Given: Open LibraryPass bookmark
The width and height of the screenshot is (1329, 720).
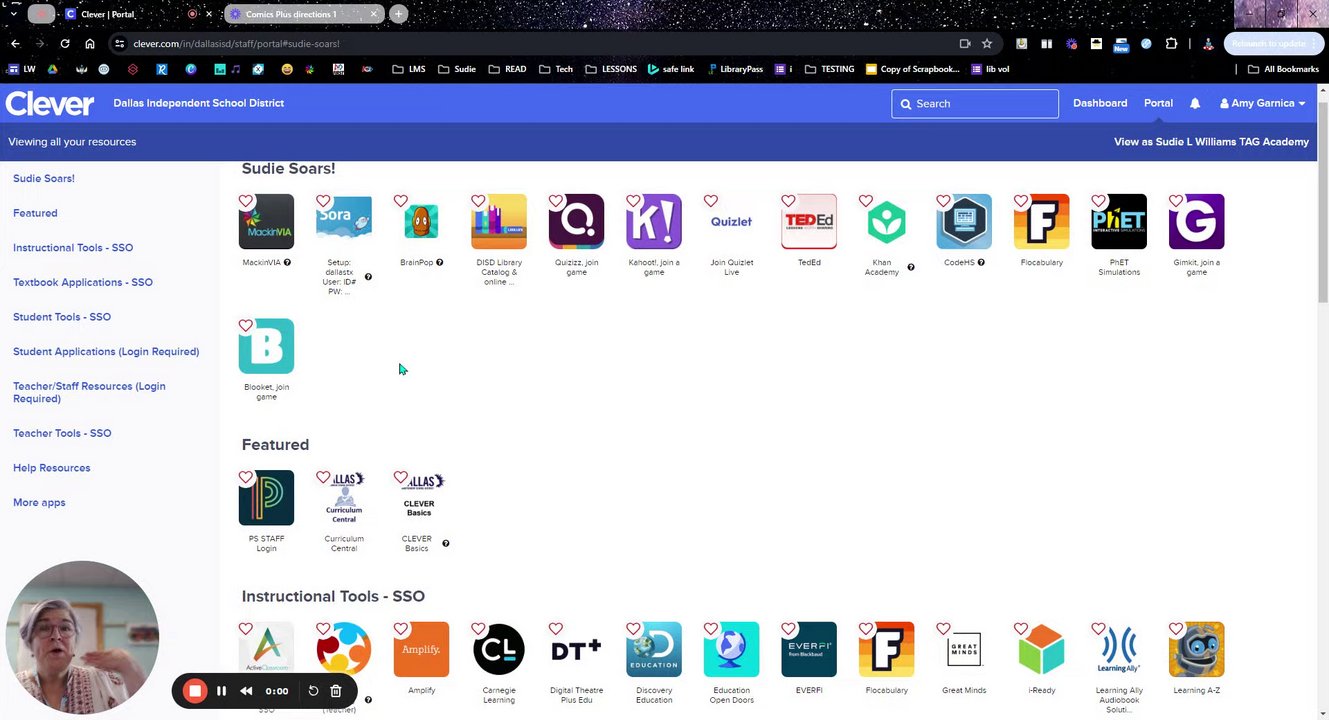Looking at the screenshot, I should [735, 69].
